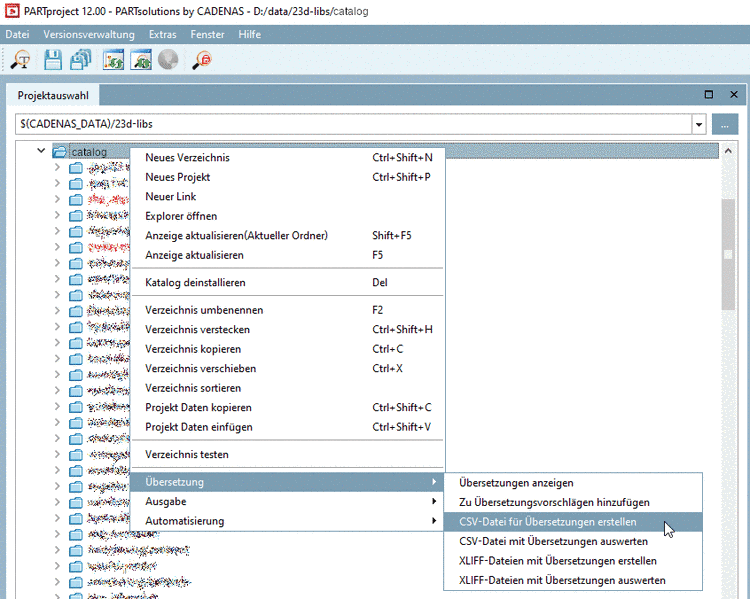The height and width of the screenshot is (599, 750).
Task: Click the Save All multiple disks icon
Action: pyautogui.click(x=81, y=60)
